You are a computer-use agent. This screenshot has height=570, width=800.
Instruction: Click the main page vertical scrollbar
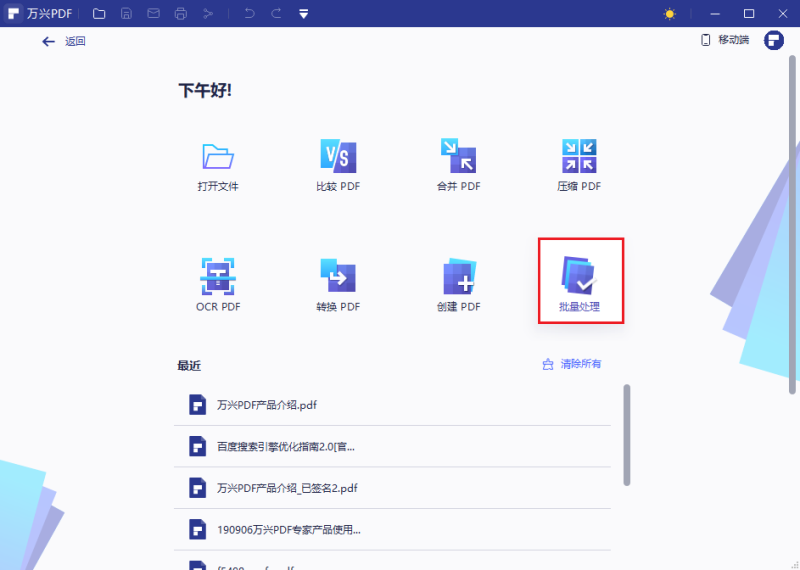[792, 225]
